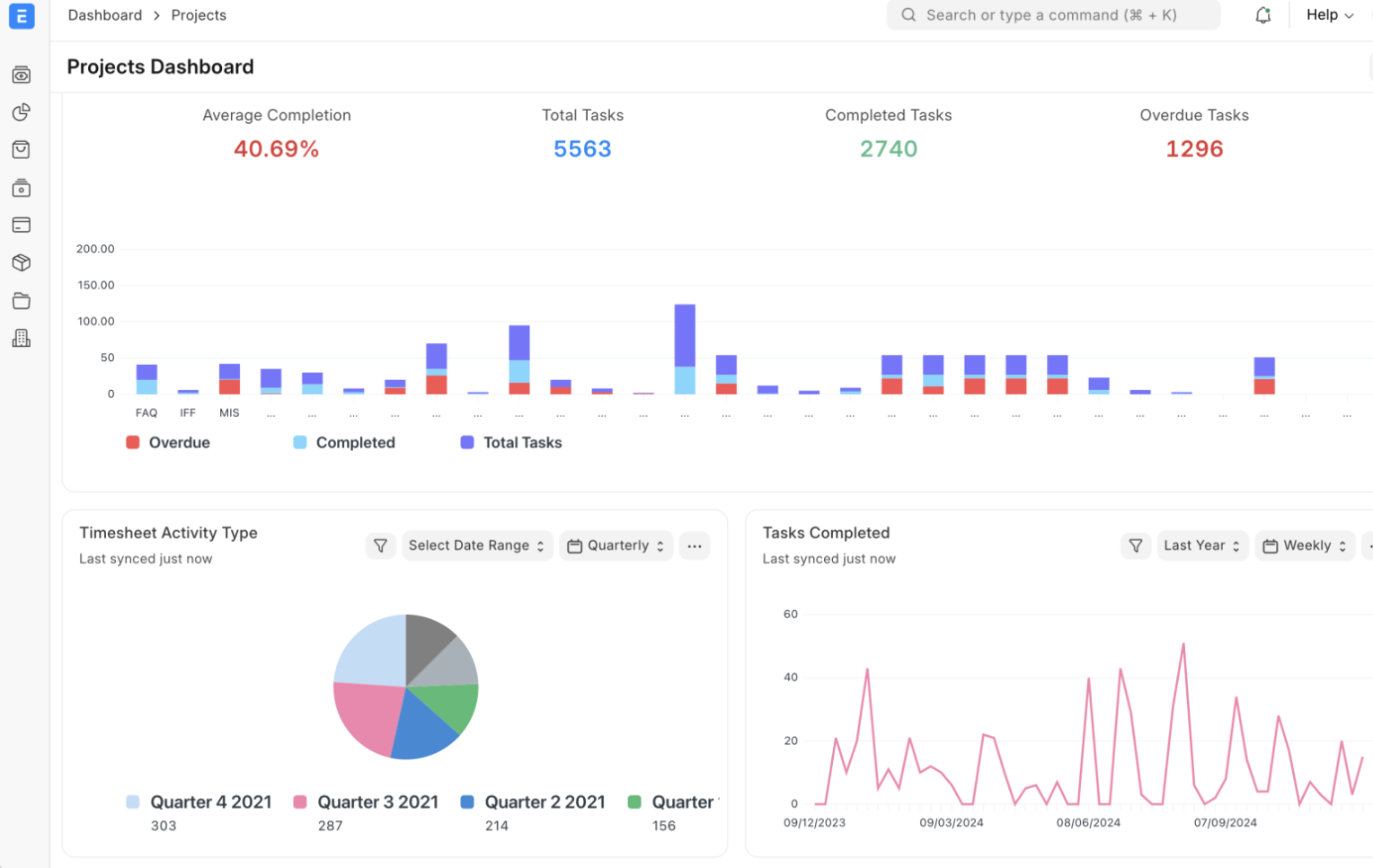Click the red Overdue legend swatch
1373x868 pixels.
133,442
